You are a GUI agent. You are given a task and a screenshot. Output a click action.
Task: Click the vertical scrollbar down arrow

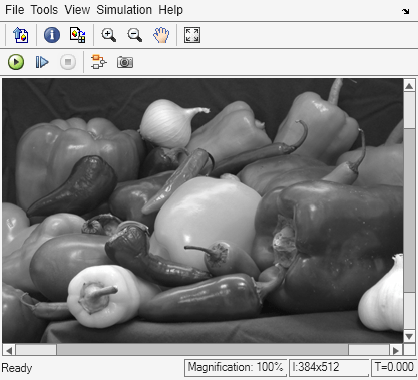pos(409,336)
